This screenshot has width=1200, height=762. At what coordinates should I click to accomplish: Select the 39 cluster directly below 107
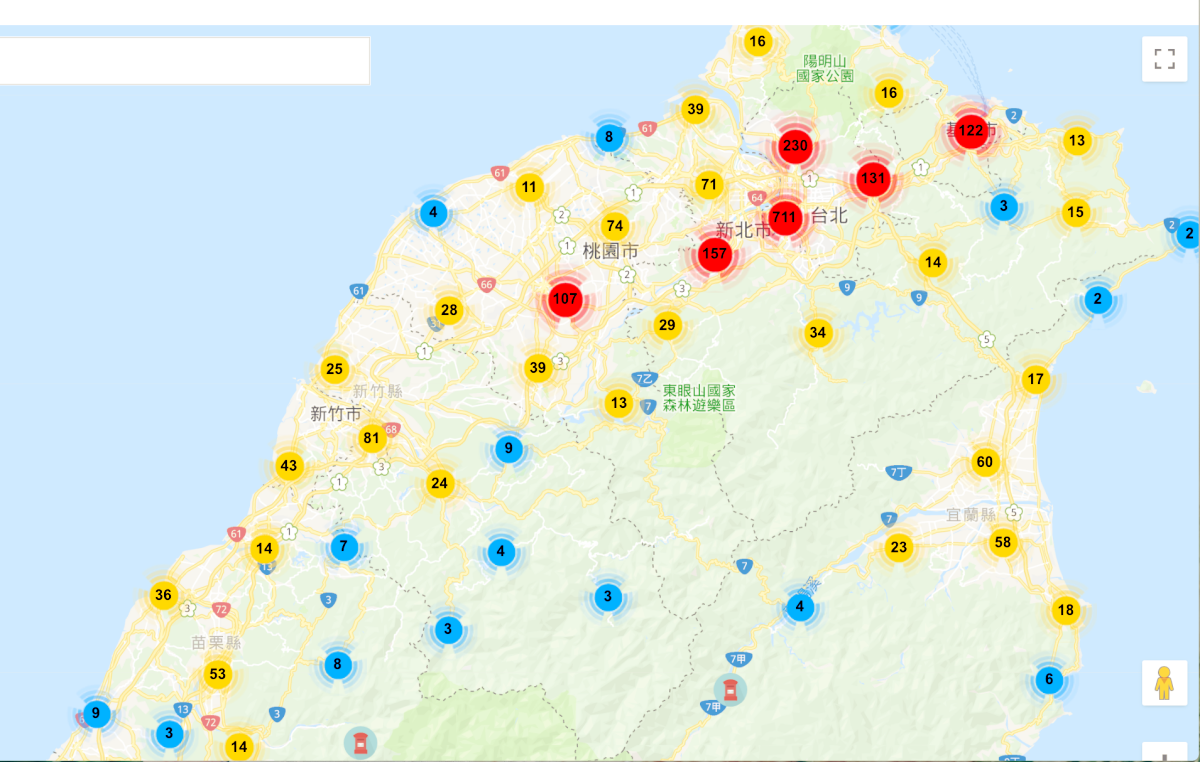click(538, 368)
